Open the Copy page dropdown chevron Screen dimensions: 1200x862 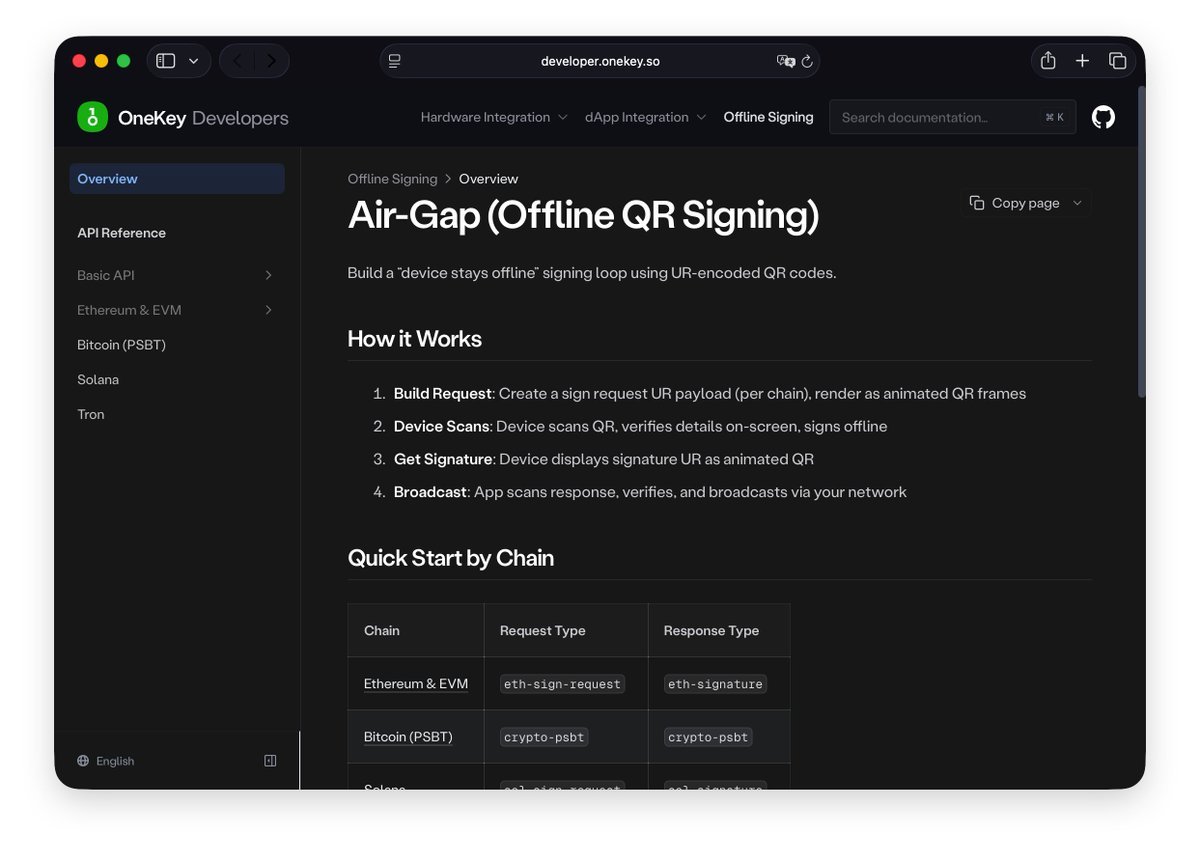tap(1077, 203)
